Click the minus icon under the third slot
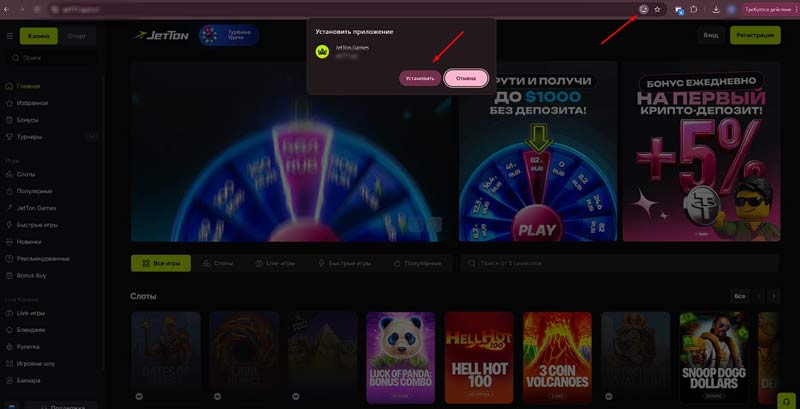 pyautogui.click(x=295, y=396)
